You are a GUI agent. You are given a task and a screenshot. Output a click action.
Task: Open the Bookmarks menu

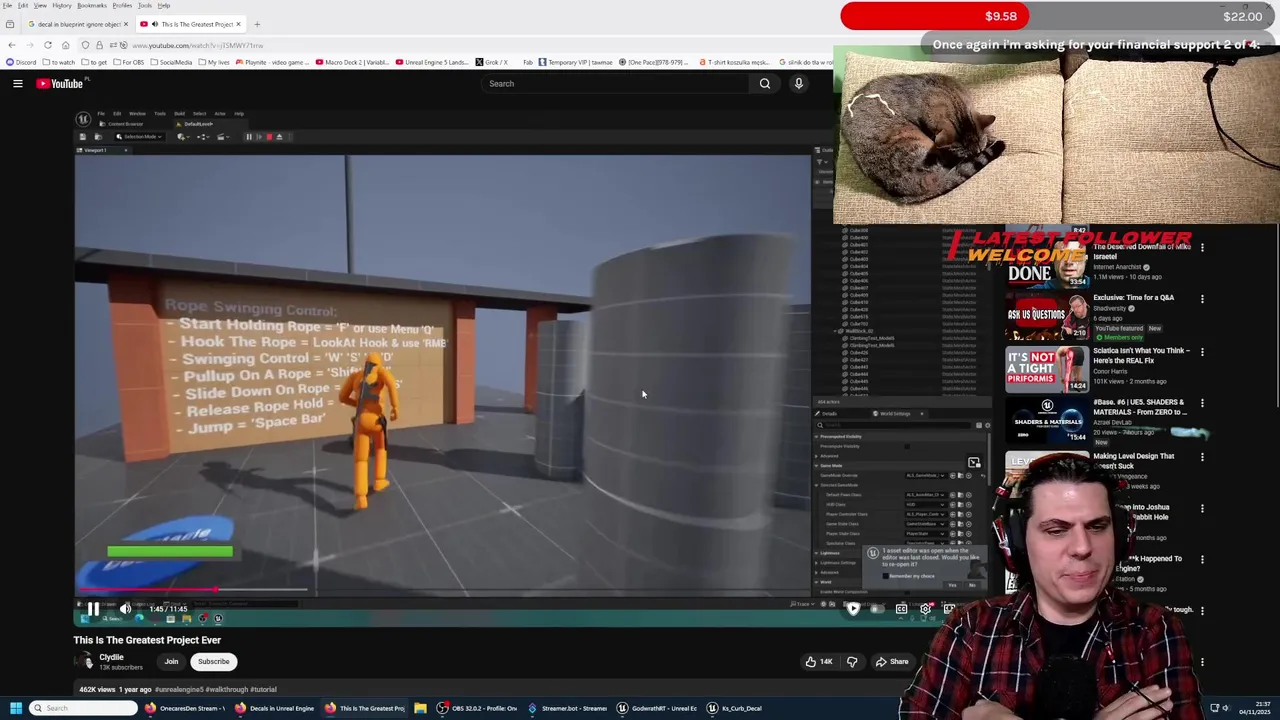(x=92, y=5)
